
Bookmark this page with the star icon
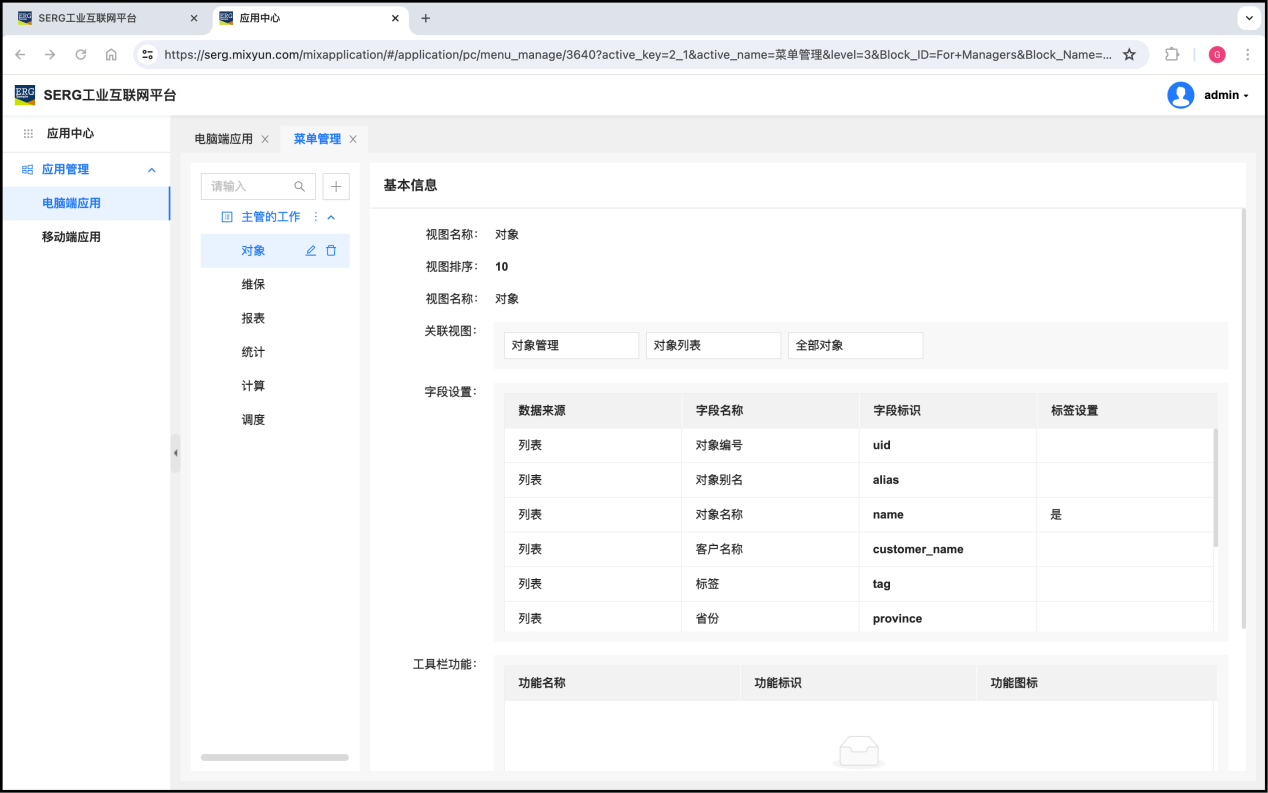(1129, 55)
